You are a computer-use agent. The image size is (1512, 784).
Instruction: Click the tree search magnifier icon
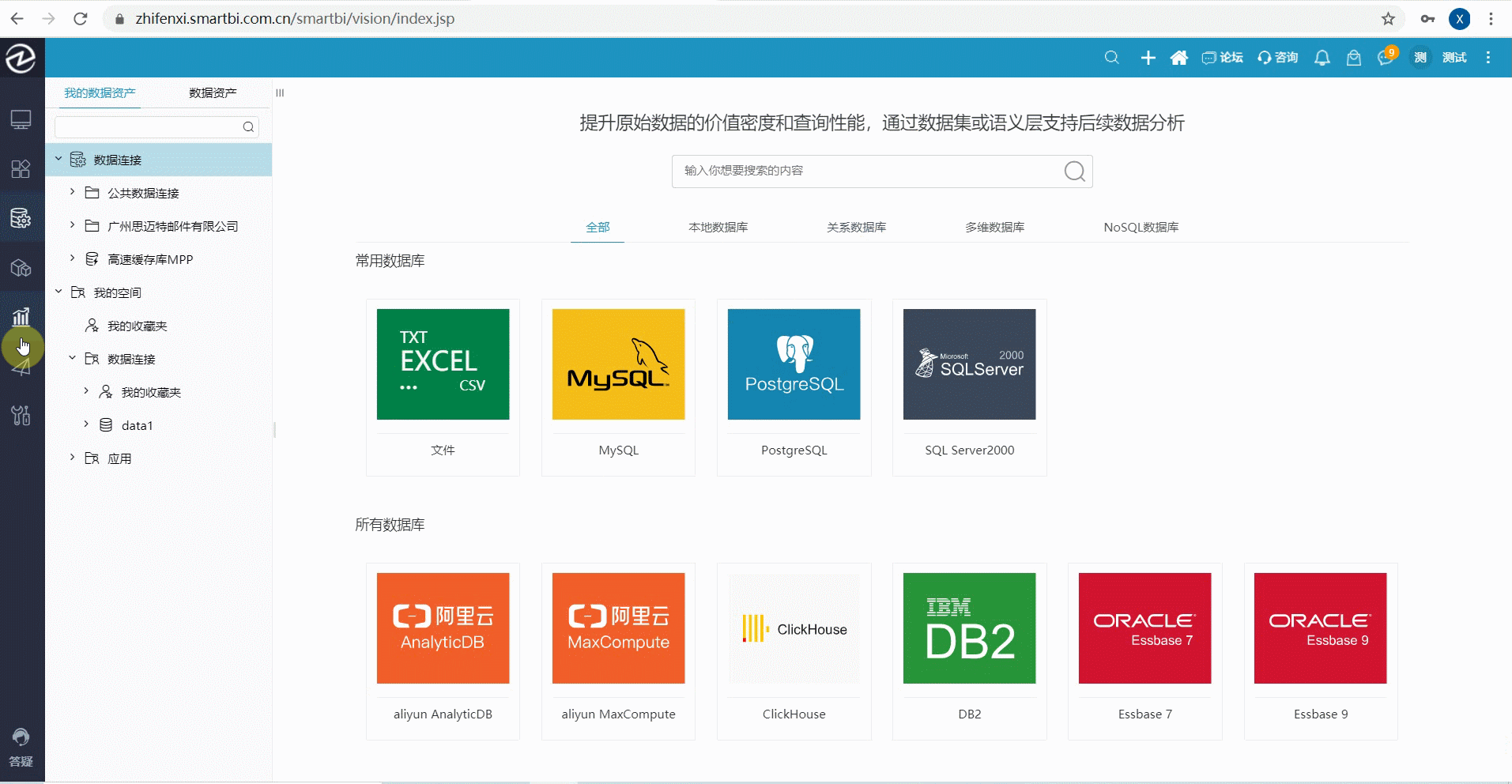click(x=248, y=127)
